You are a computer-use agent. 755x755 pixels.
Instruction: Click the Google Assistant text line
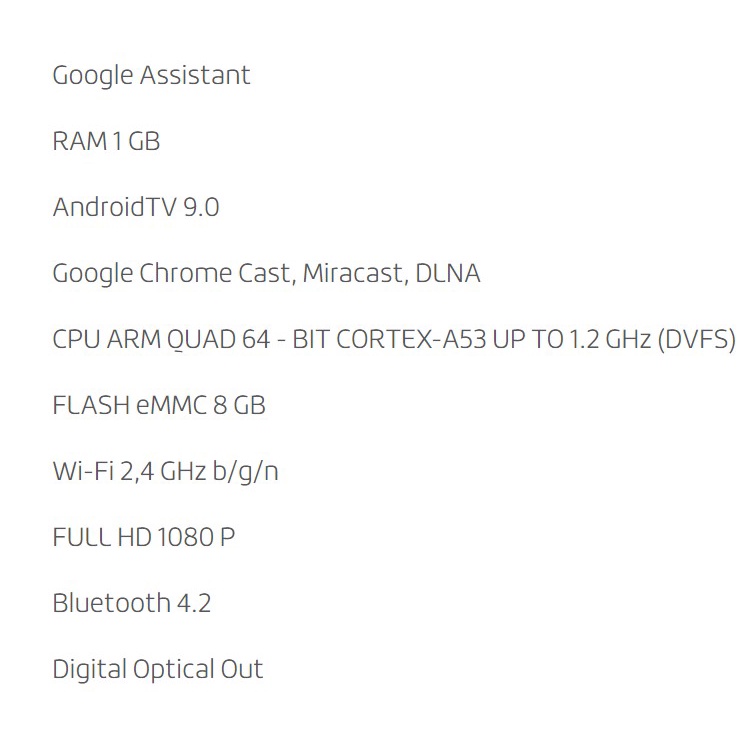pos(151,76)
